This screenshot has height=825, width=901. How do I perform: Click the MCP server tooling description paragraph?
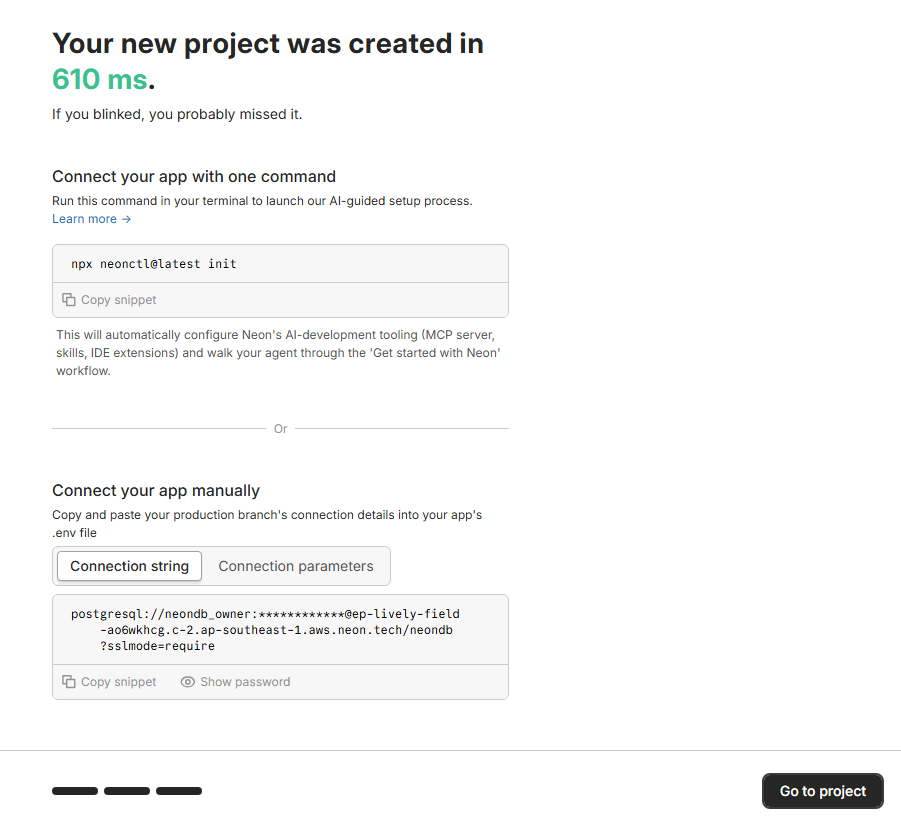pos(275,352)
